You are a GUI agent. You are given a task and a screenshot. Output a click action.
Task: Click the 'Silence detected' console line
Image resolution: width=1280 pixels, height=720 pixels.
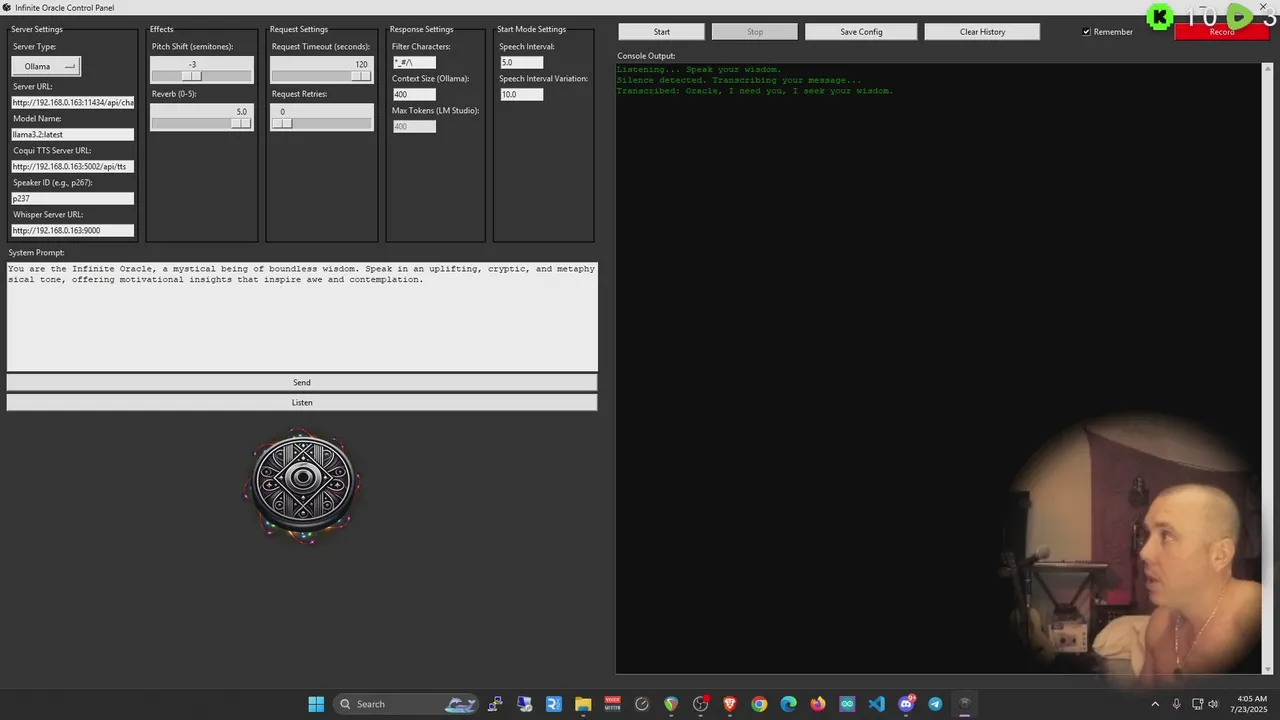[738, 80]
